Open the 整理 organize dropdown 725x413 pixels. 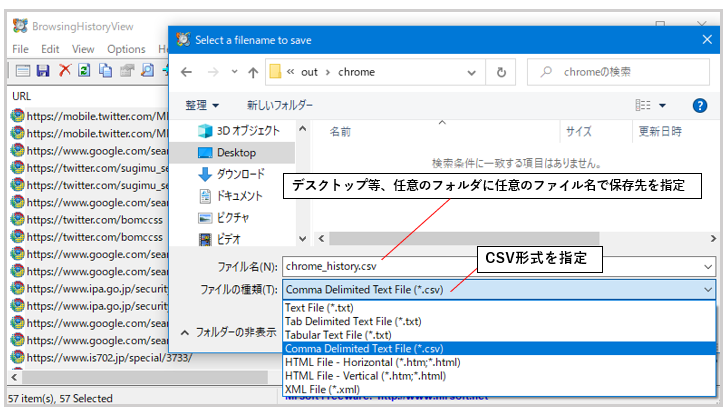(x=202, y=105)
